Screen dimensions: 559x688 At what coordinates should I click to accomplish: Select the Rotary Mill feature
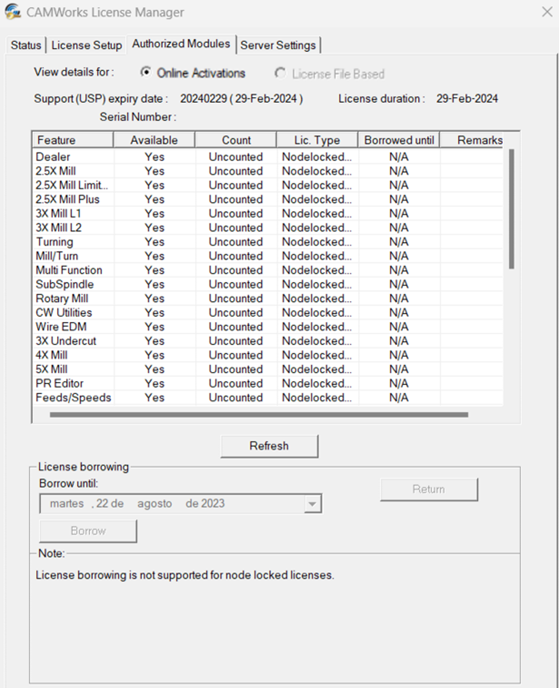click(268, 298)
